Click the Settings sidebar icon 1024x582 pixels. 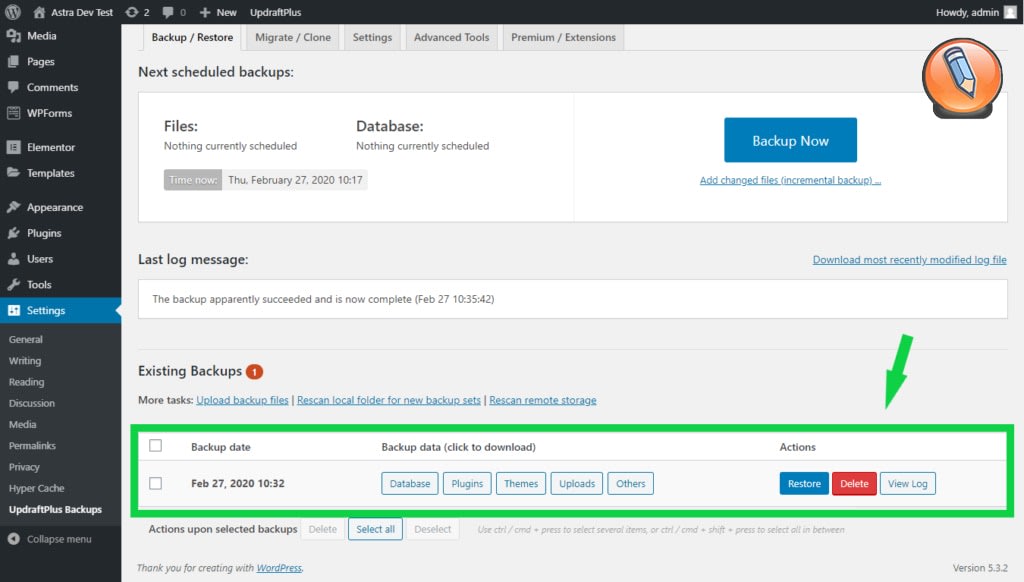pyautogui.click(x=13, y=310)
